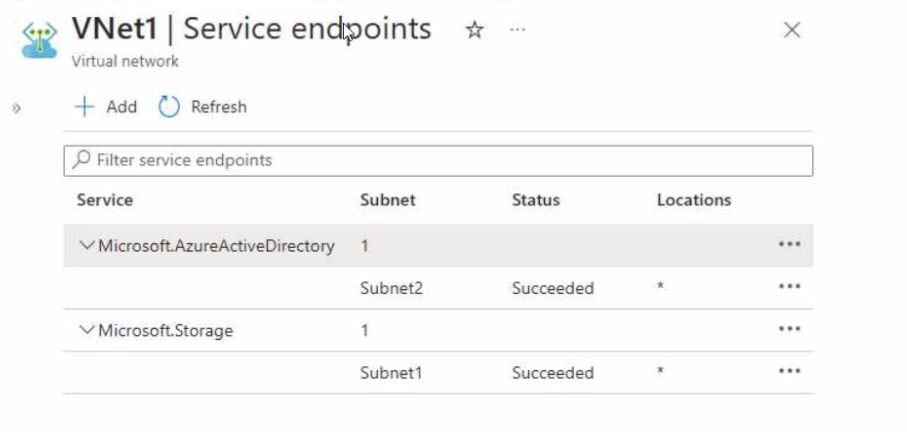Click into Filter service endpoints box

pyautogui.click(x=438, y=160)
